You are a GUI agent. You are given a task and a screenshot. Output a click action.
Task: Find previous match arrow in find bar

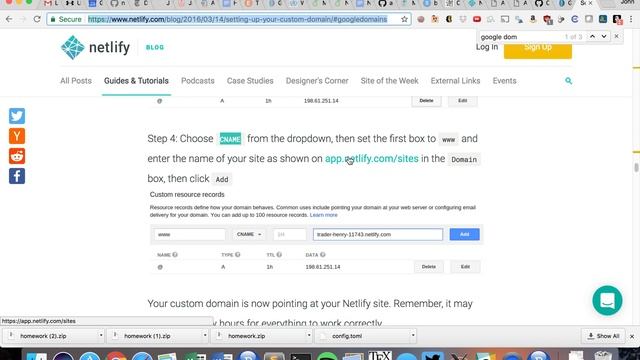(592, 37)
